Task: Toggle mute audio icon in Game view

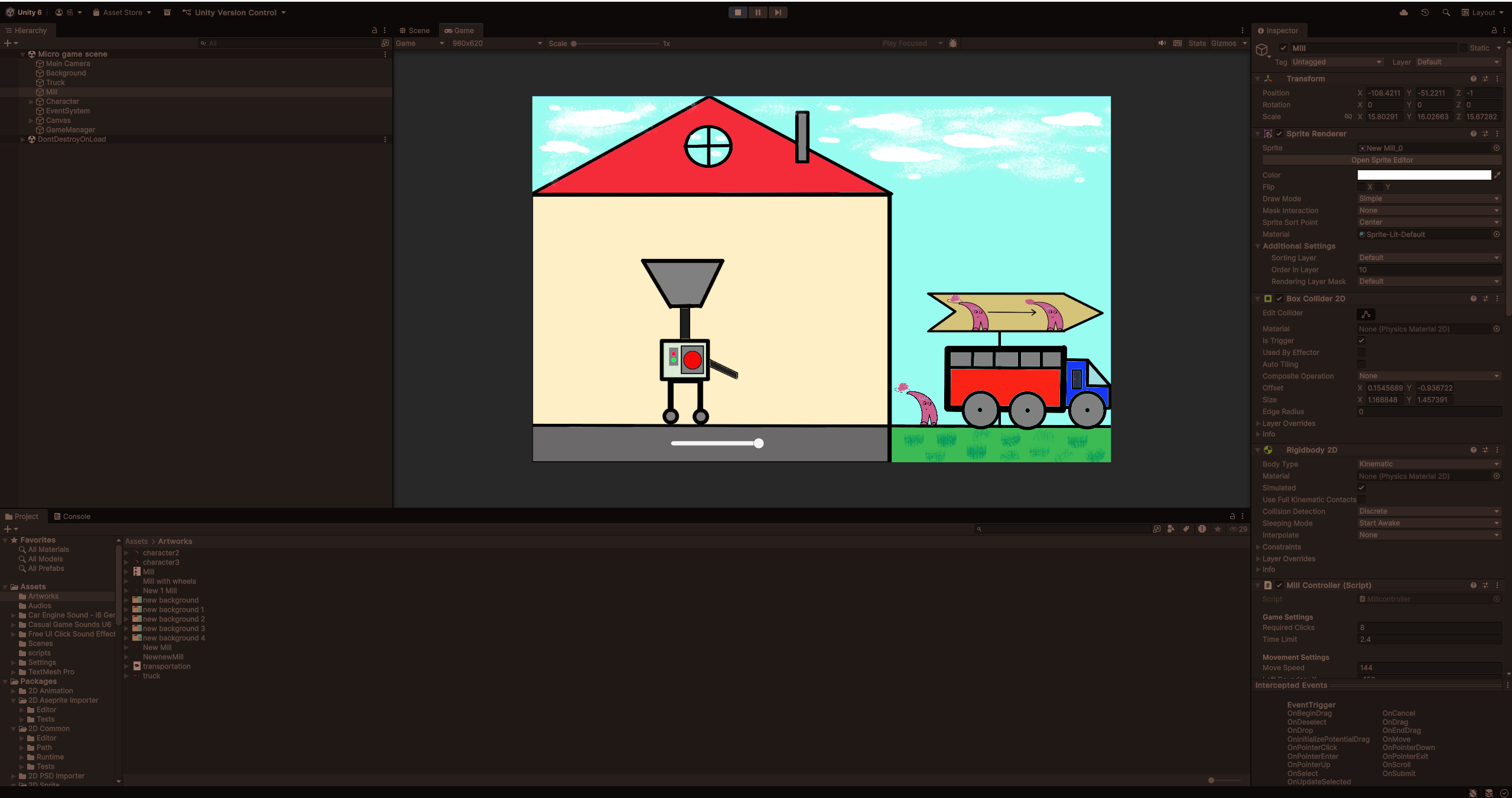Action: tap(1162, 43)
